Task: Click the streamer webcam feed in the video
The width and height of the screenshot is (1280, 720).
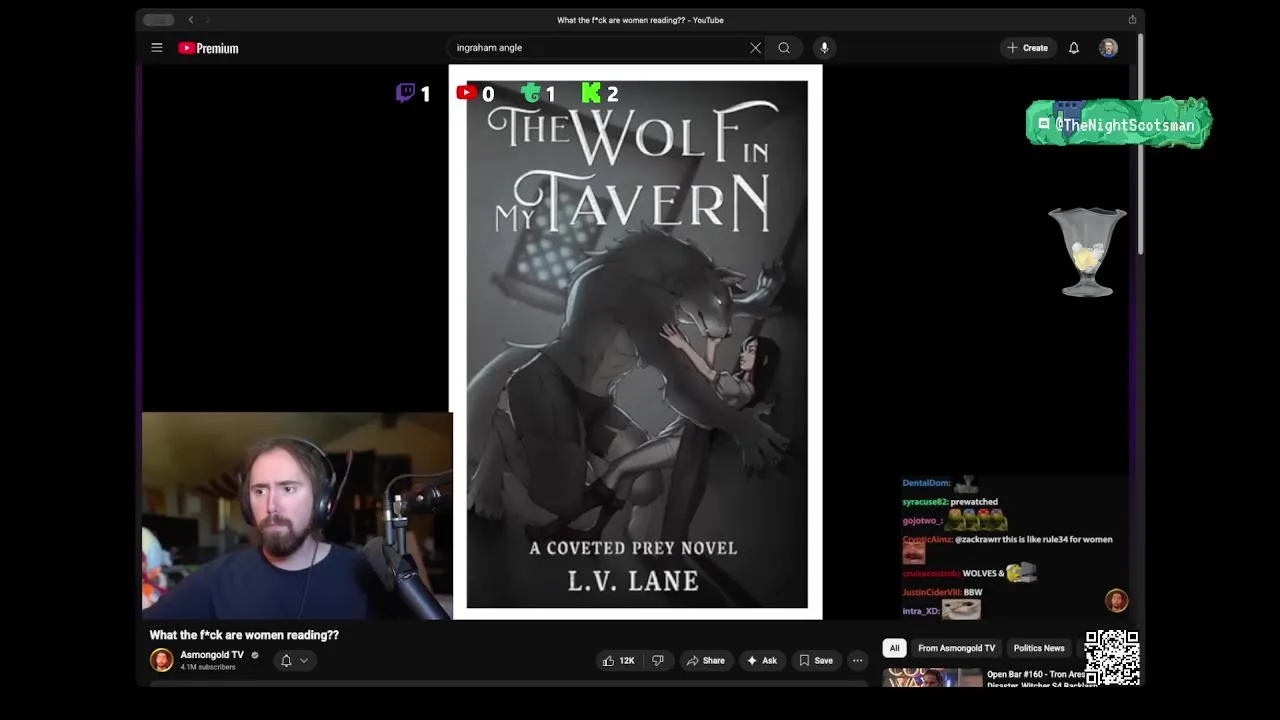Action: tap(297, 516)
